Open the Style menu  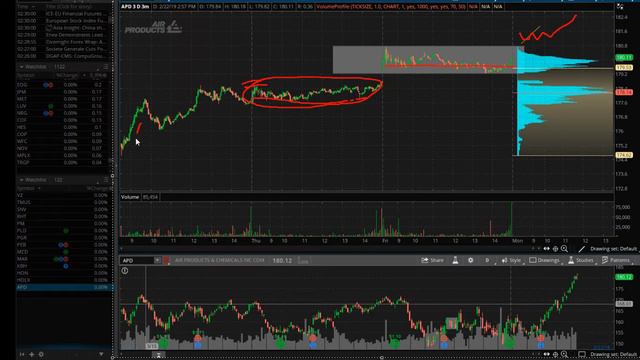tap(511, 260)
